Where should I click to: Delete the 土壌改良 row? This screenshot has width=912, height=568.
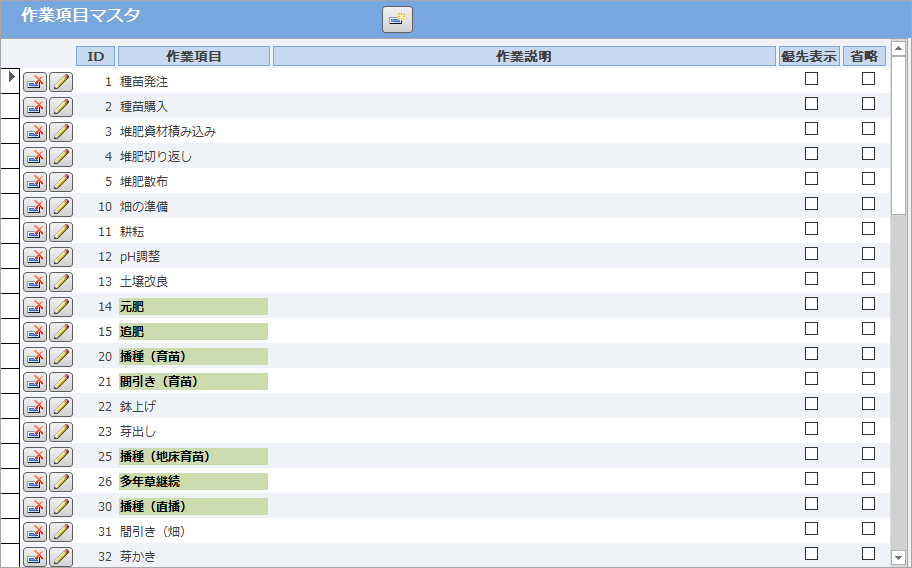point(35,282)
